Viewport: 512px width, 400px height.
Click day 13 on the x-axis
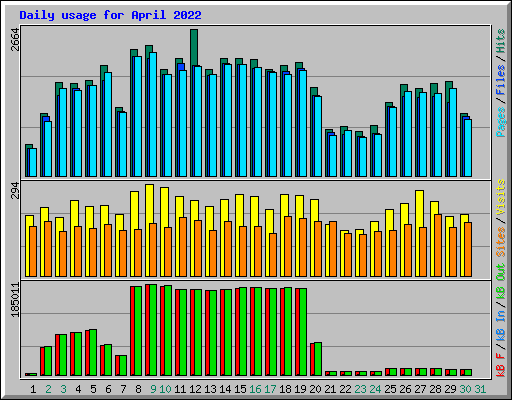(x=210, y=389)
